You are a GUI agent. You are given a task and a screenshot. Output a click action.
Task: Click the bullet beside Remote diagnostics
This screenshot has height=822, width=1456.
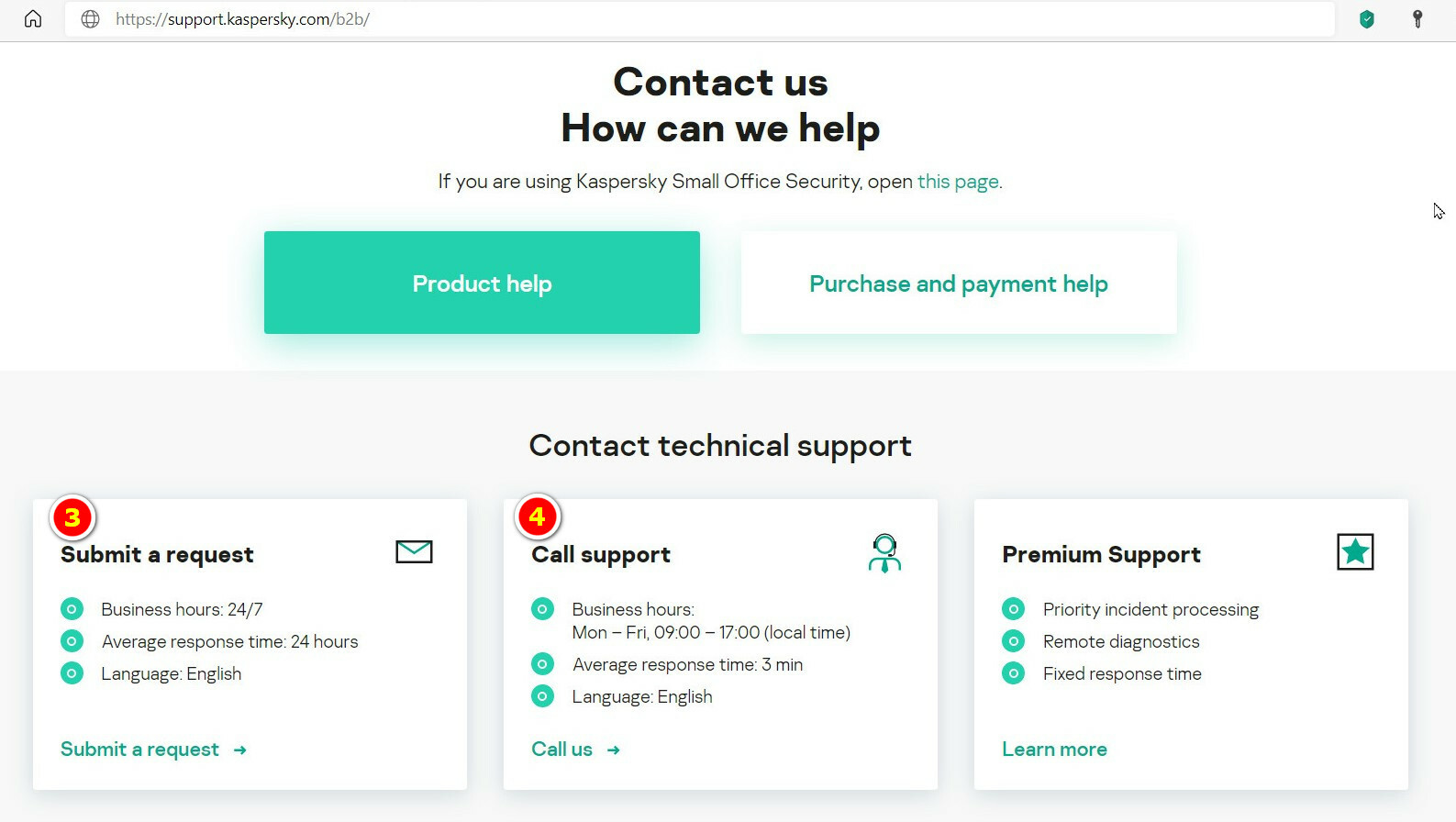pyautogui.click(x=1013, y=641)
